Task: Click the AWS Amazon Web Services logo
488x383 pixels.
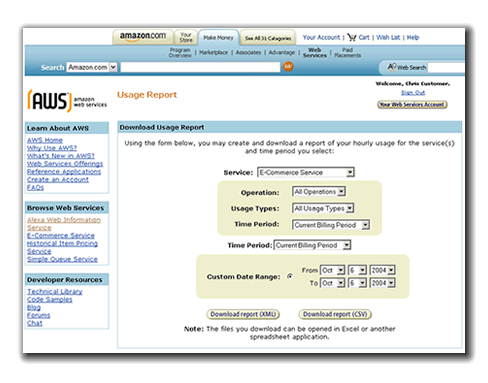Action: pyautogui.click(x=67, y=101)
